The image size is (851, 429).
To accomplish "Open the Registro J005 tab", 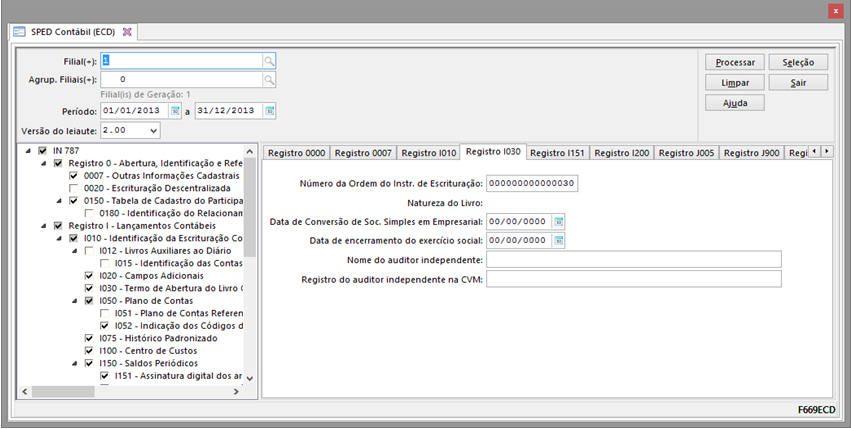I will (687, 153).
